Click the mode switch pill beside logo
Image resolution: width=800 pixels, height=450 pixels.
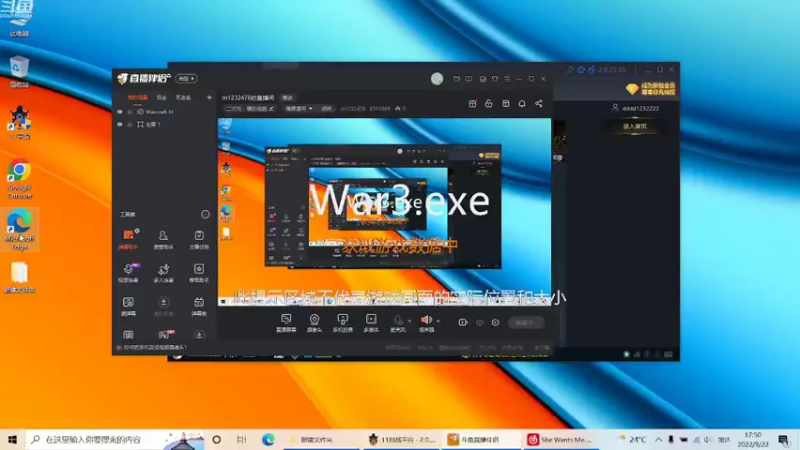click(187, 79)
